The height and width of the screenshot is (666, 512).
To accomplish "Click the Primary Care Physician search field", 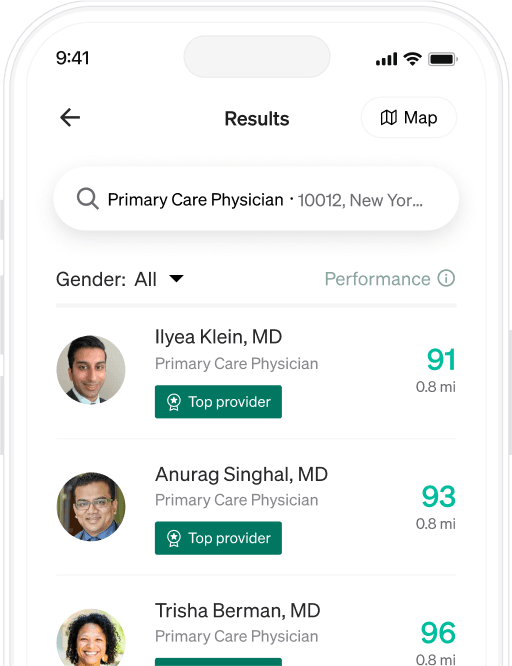I will click(256, 199).
